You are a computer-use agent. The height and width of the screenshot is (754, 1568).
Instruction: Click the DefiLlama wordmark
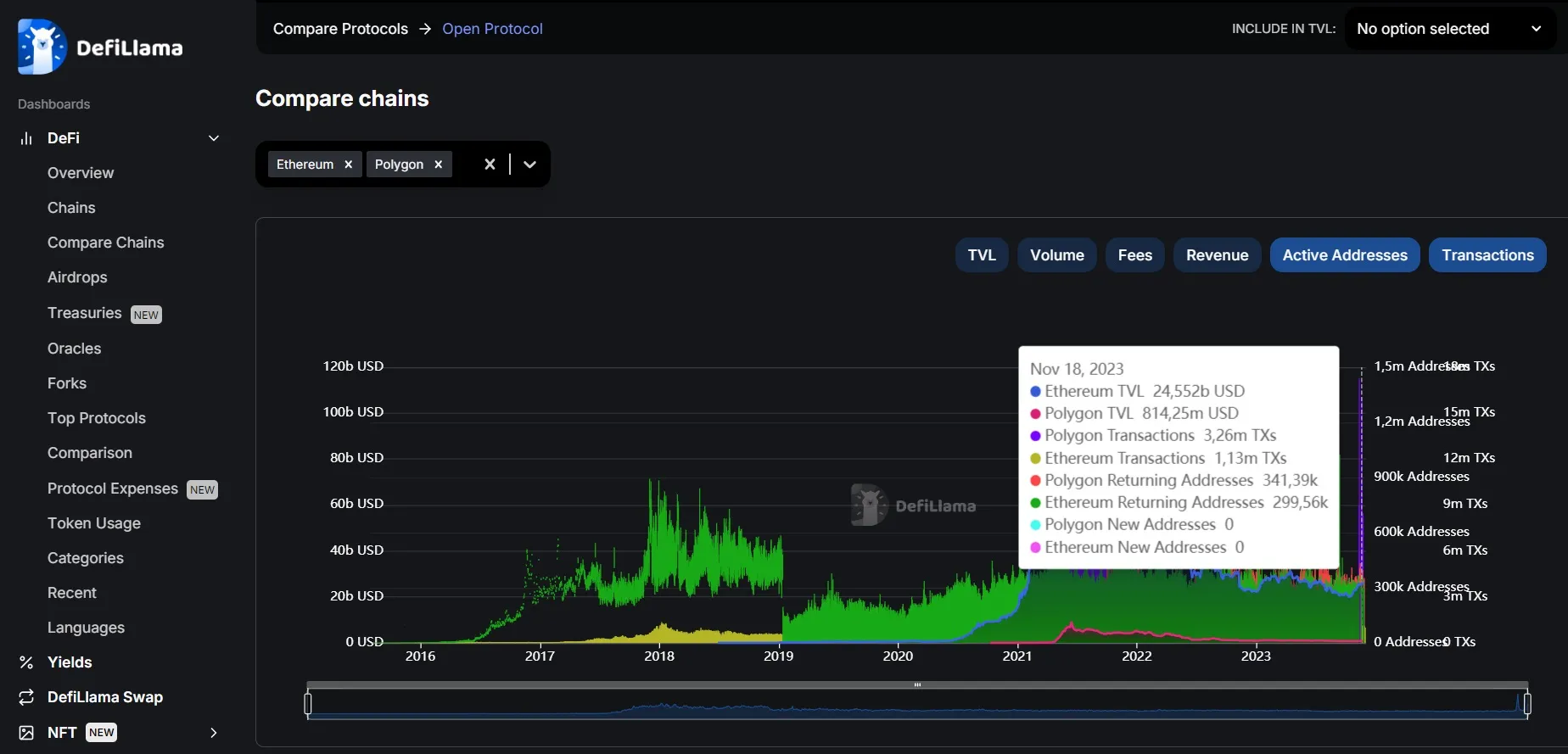[x=130, y=48]
